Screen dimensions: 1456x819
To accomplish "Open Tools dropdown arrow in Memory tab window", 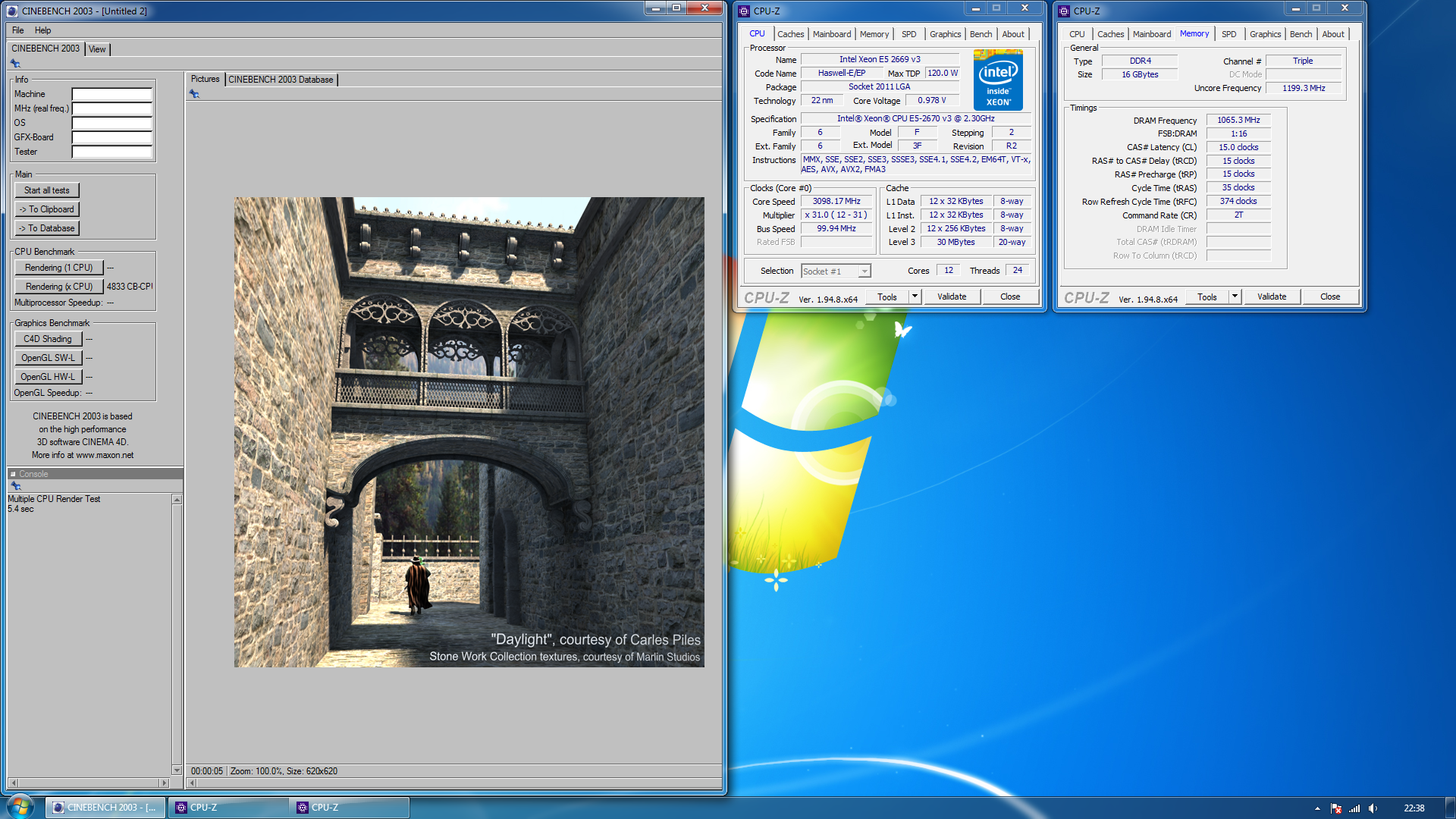I will point(1235,297).
